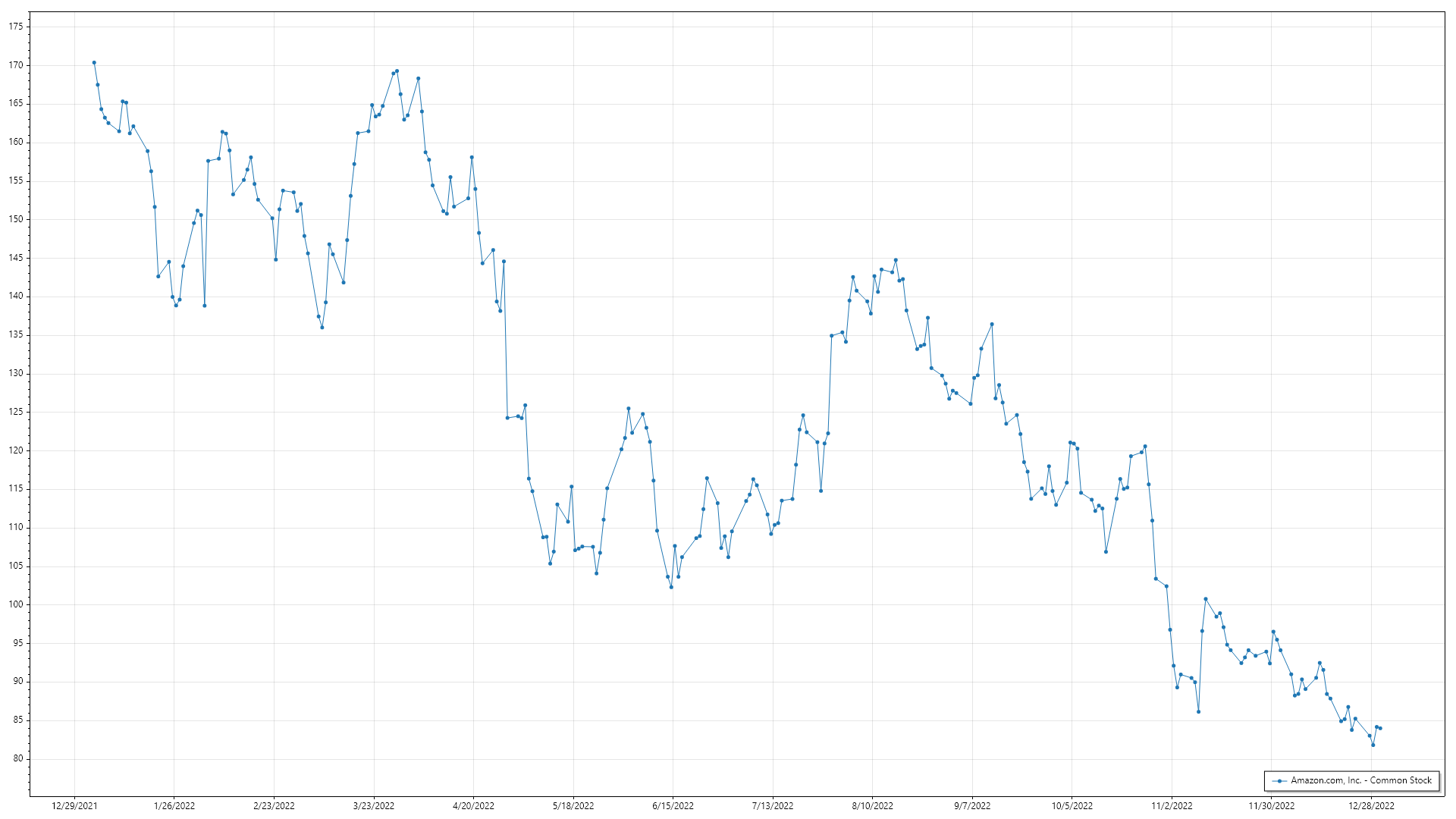
Task: Select the 3/23/2022 x-axis date label
Action: click(374, 806)
